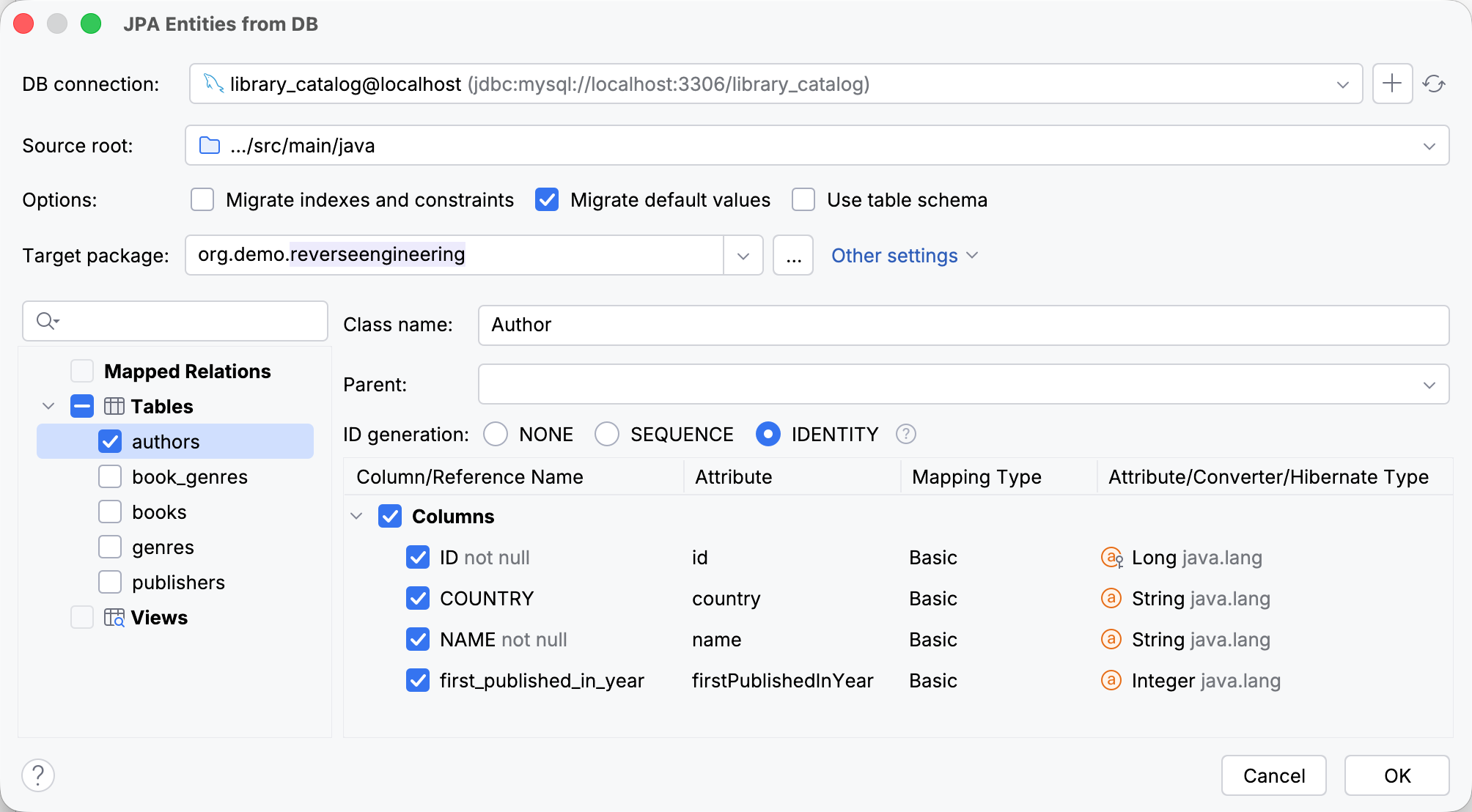The height and width of the screenshot is (812, 1472).
Task: Uncheck the first_published_in_year column checkbox
Action: (418, 680)
